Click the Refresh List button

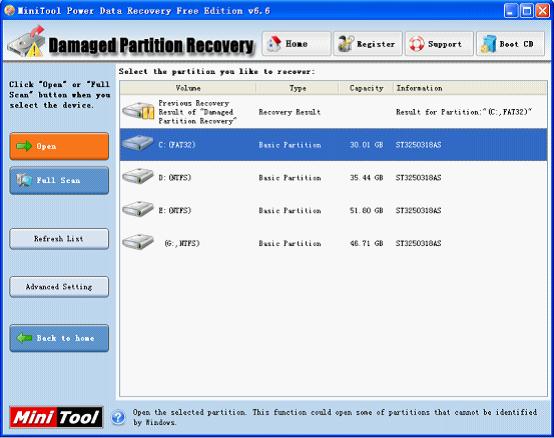click(x=59, y=239)
